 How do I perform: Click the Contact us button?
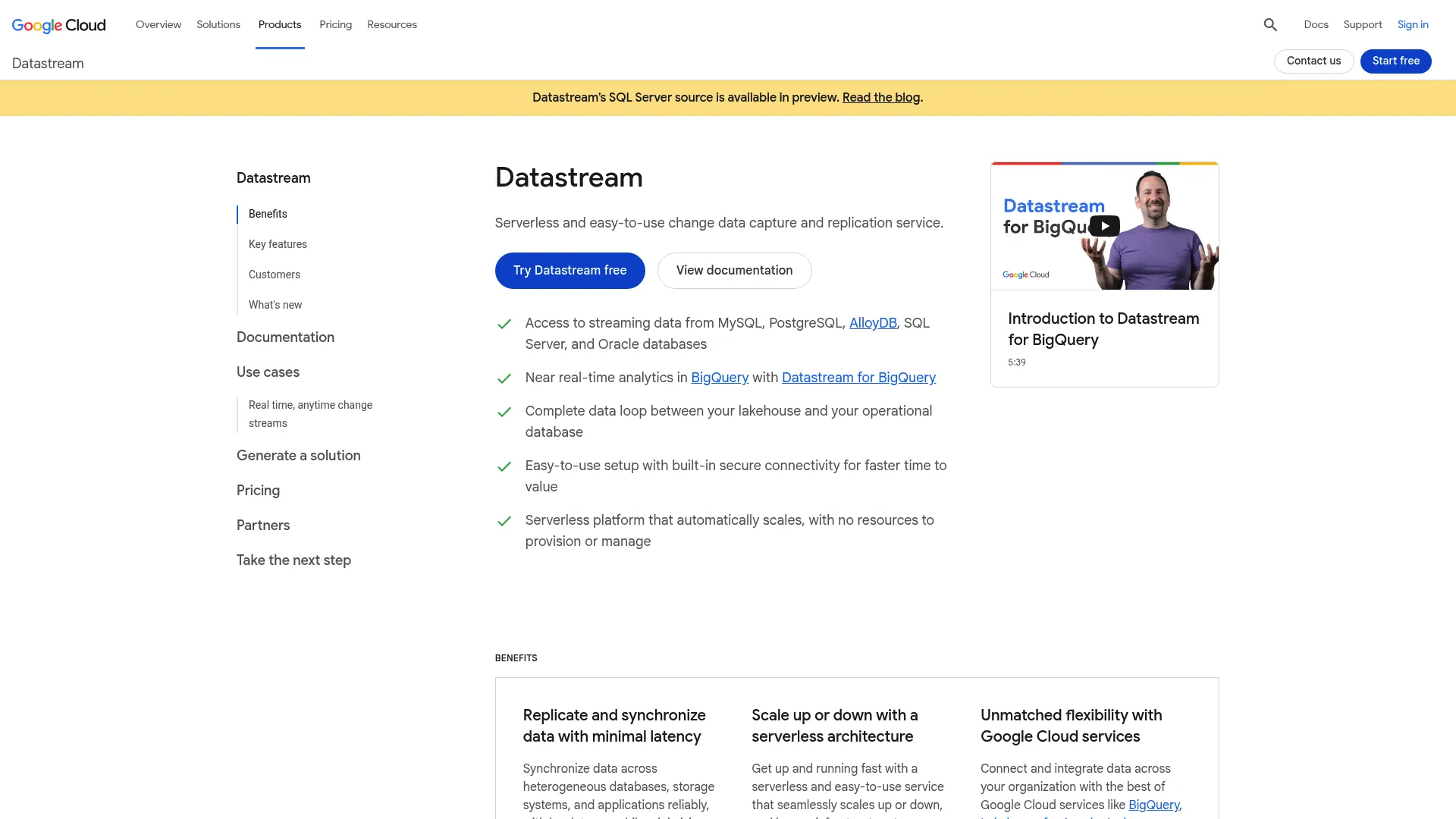point(1313,61)
